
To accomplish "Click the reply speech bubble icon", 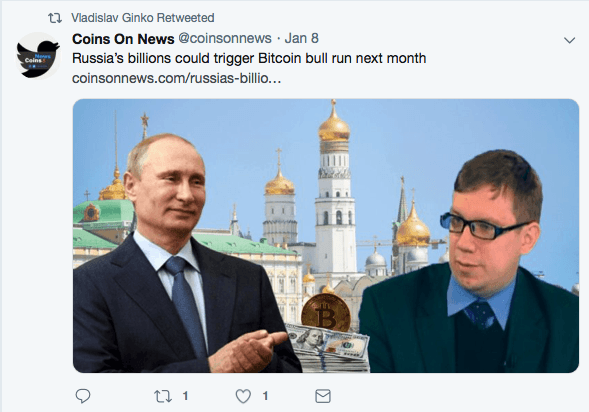I will point(83,396).
